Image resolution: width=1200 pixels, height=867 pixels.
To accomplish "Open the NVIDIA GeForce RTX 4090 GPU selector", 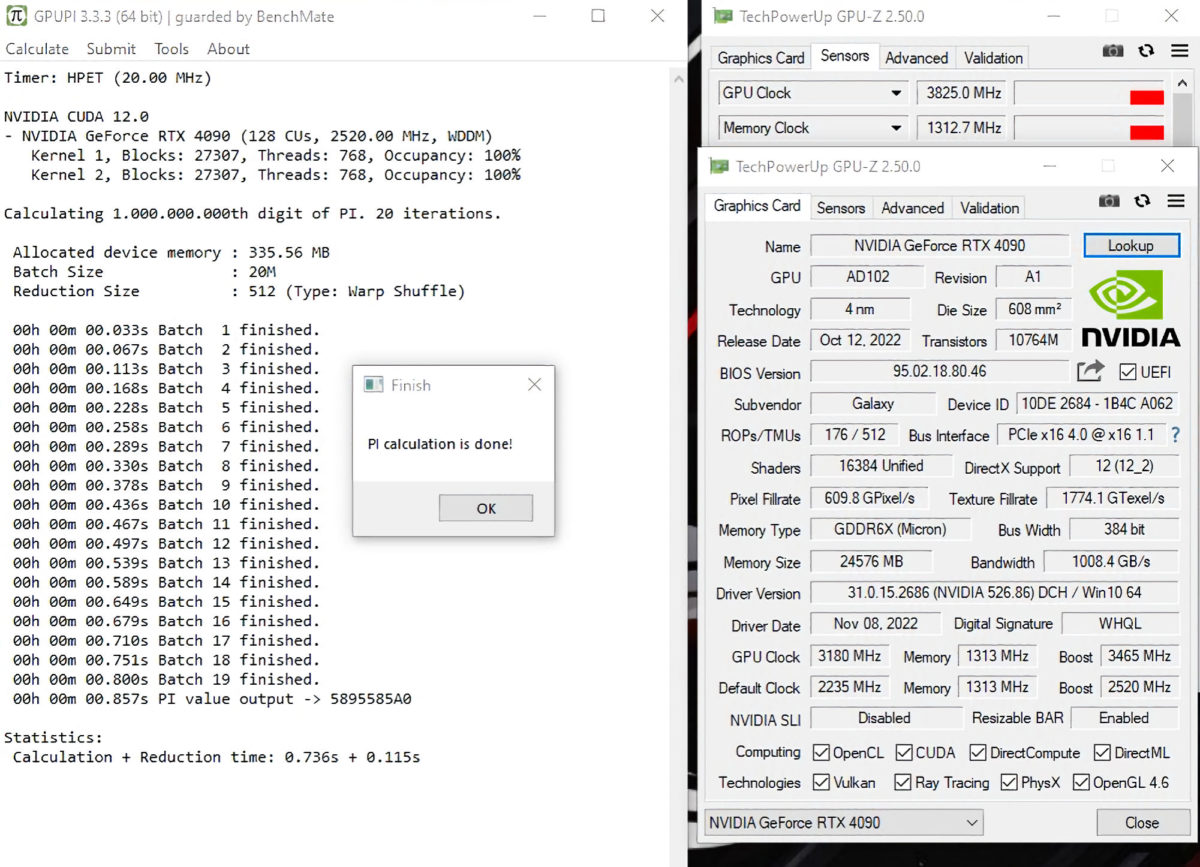I will [843, 822].
